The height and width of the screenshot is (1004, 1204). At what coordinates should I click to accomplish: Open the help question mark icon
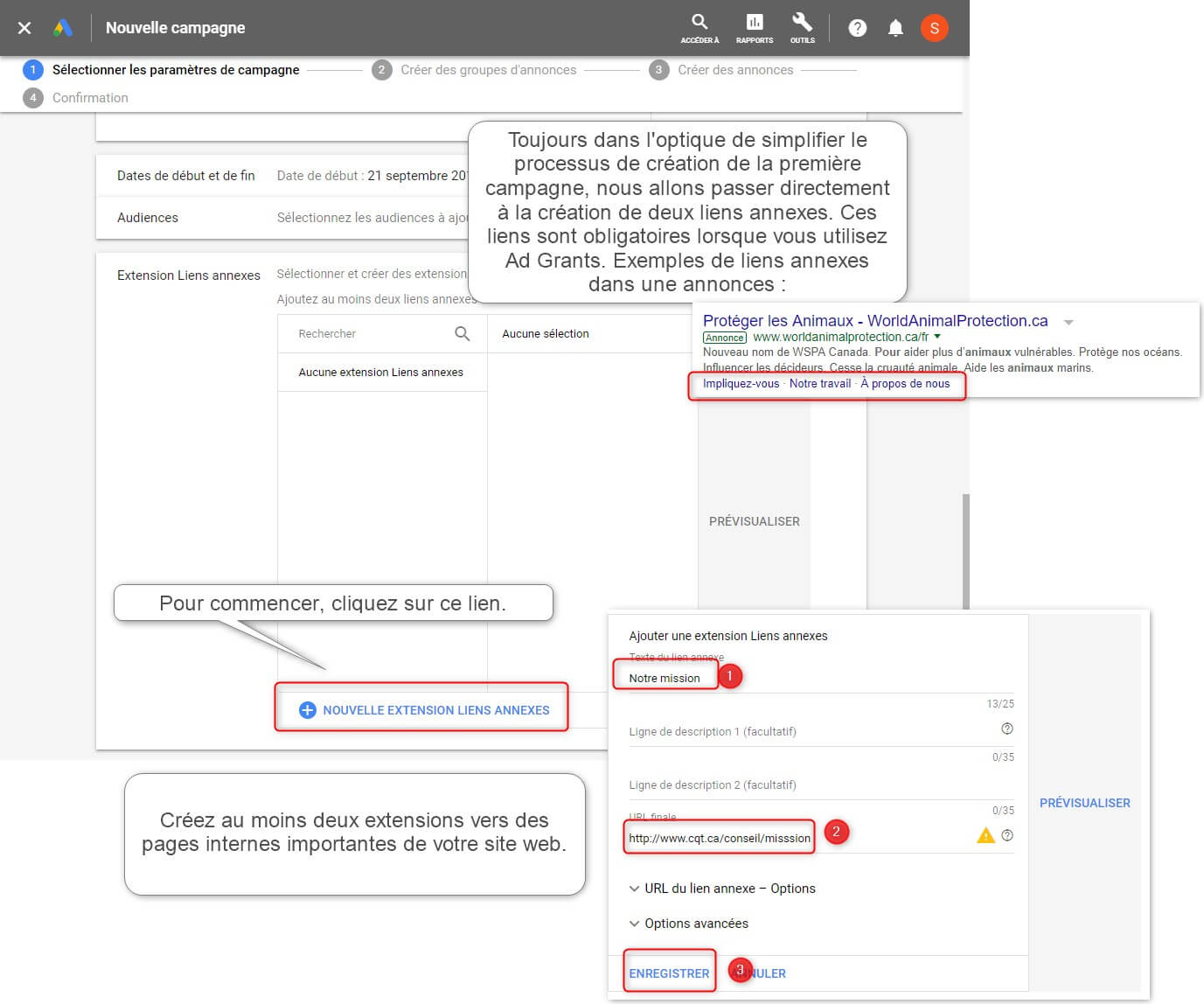(x=858, y=28)
